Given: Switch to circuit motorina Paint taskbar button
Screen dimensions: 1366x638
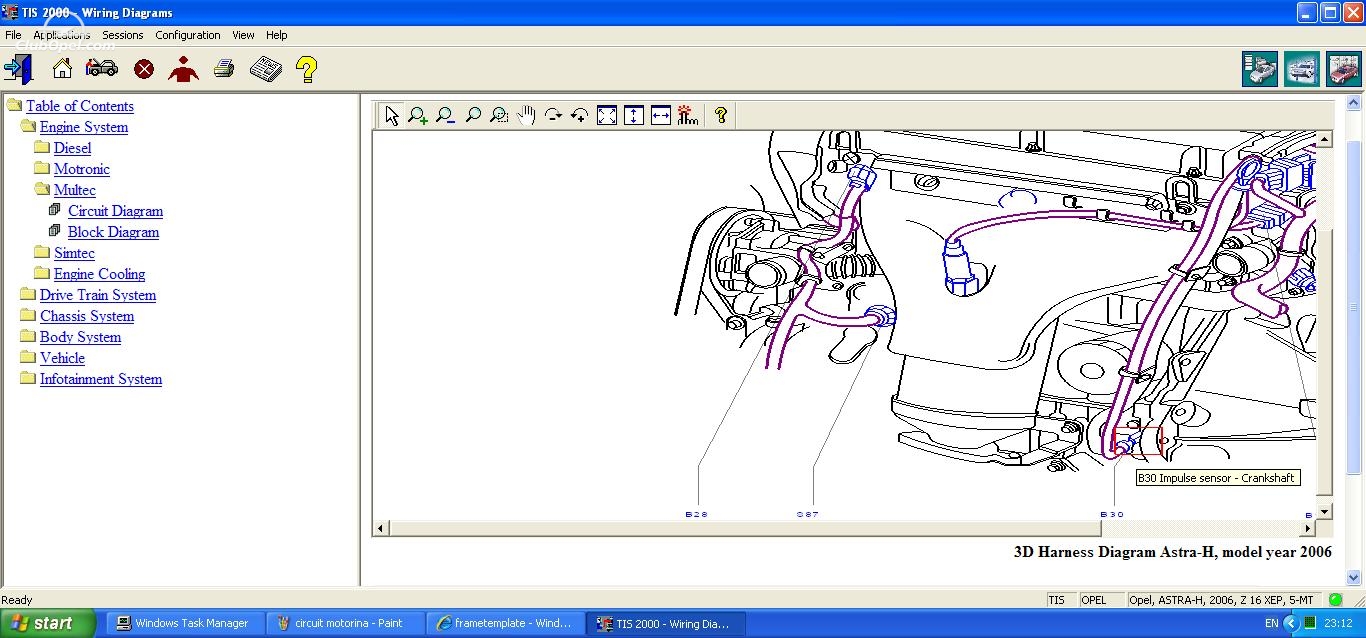Looking at the screenshot, I should tap(346, 623).
